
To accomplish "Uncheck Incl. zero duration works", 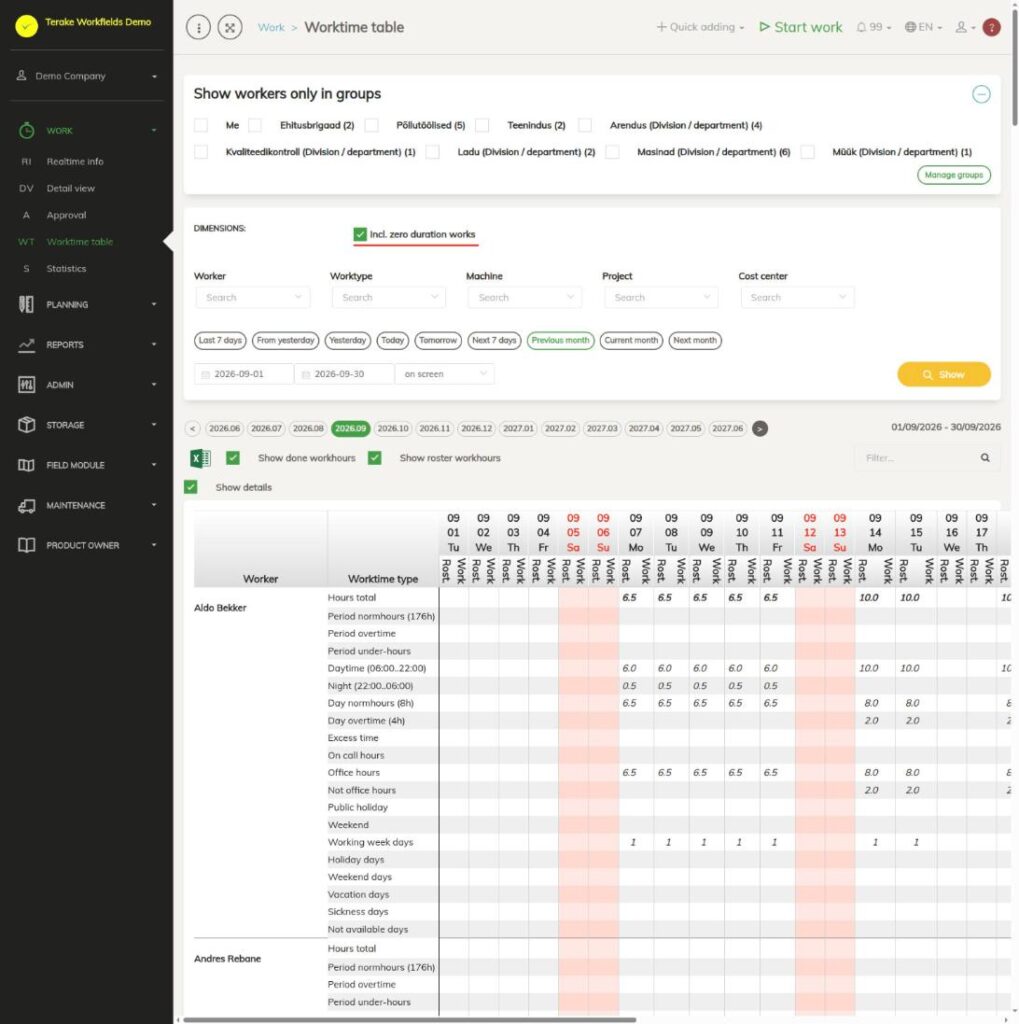I will [x=360, y=234].
